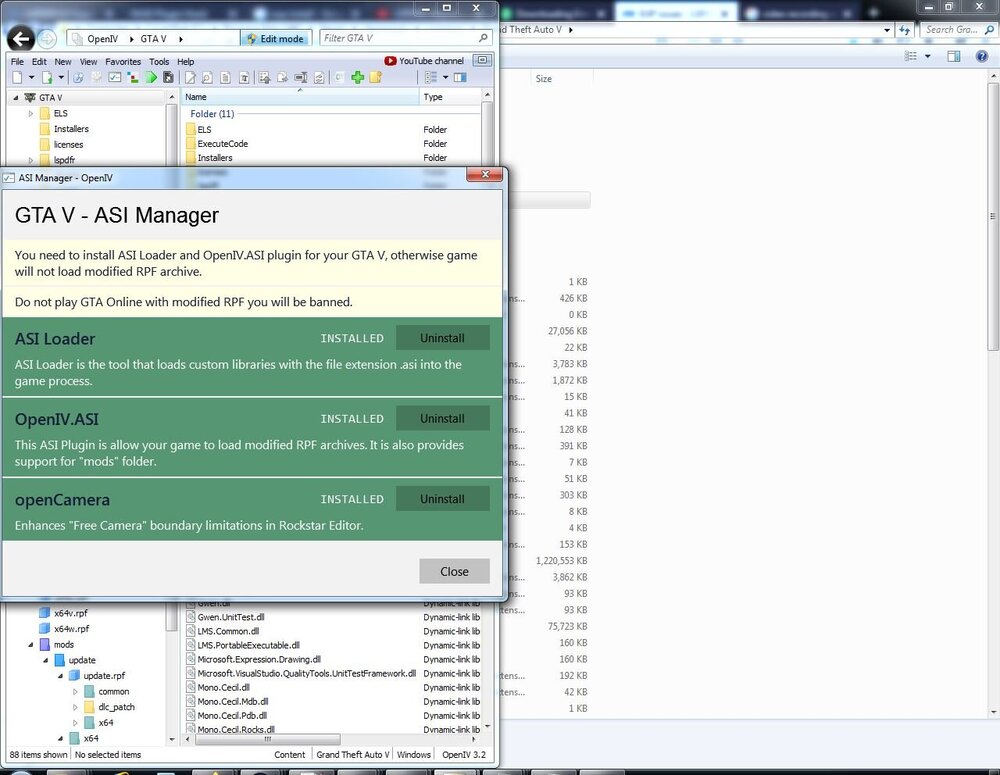Screen dimensions: 1000x775
Task: Expand the dlc_patch folder in the tree
Action: tap(75, 707)
